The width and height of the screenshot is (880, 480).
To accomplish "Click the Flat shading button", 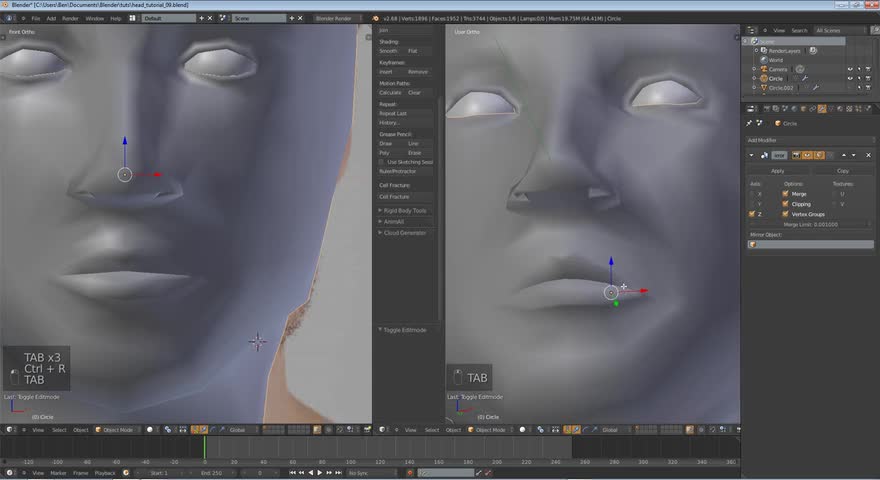I will 419,51.
